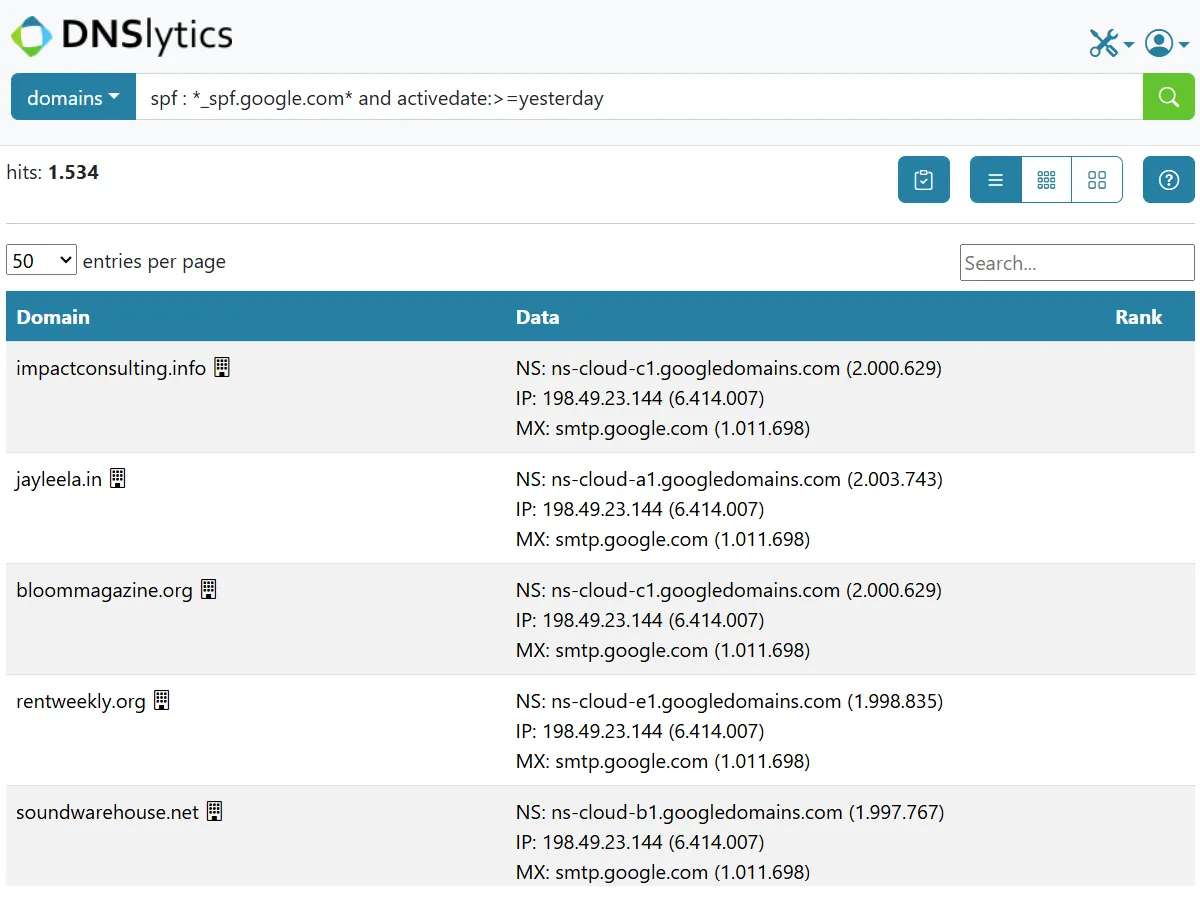Click NS ns-cloud-a1.googledomains.com for jayleela.in

click(x=696, y=479)
